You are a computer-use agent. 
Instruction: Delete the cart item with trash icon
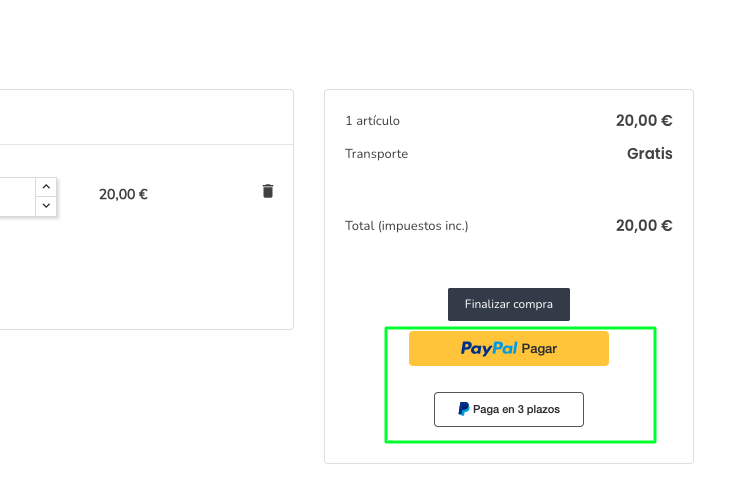click(x=268, y=191)
